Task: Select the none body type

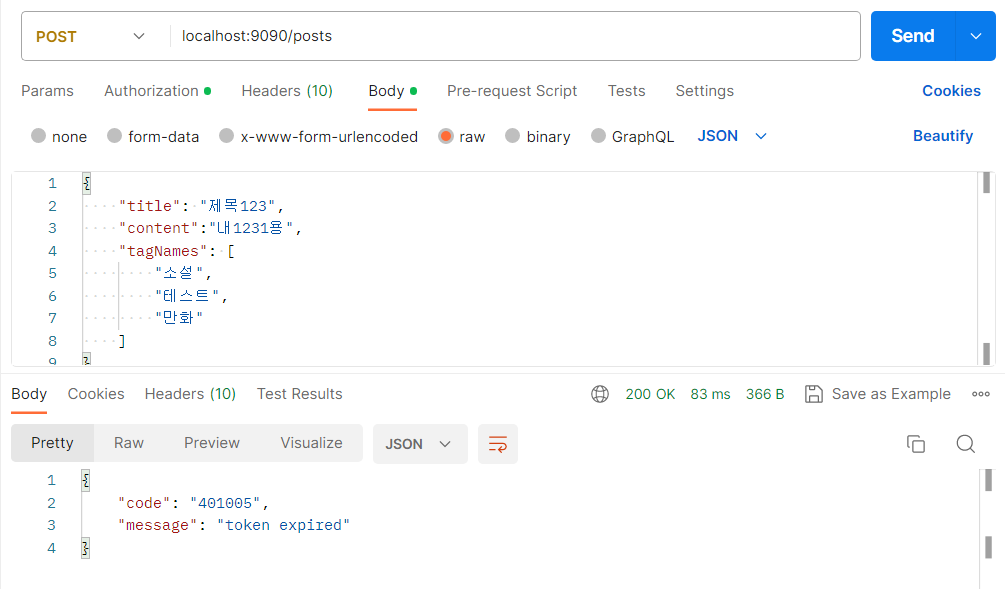Action: (x=38, y=136)
